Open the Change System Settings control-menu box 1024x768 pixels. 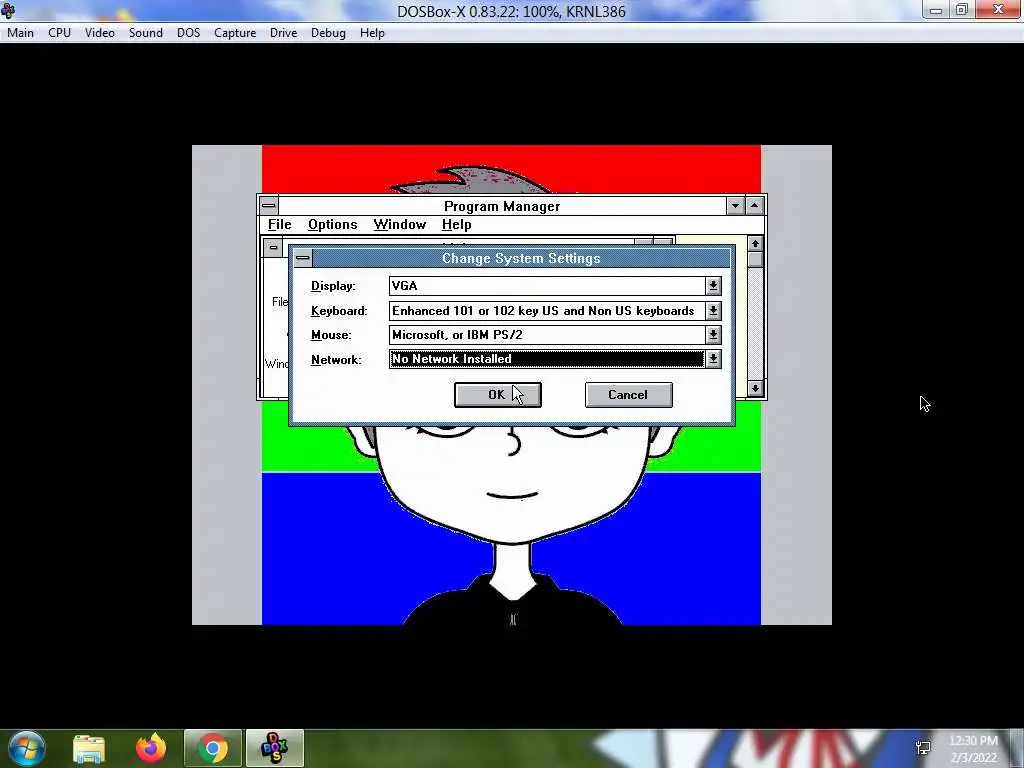tap(302, 258)
